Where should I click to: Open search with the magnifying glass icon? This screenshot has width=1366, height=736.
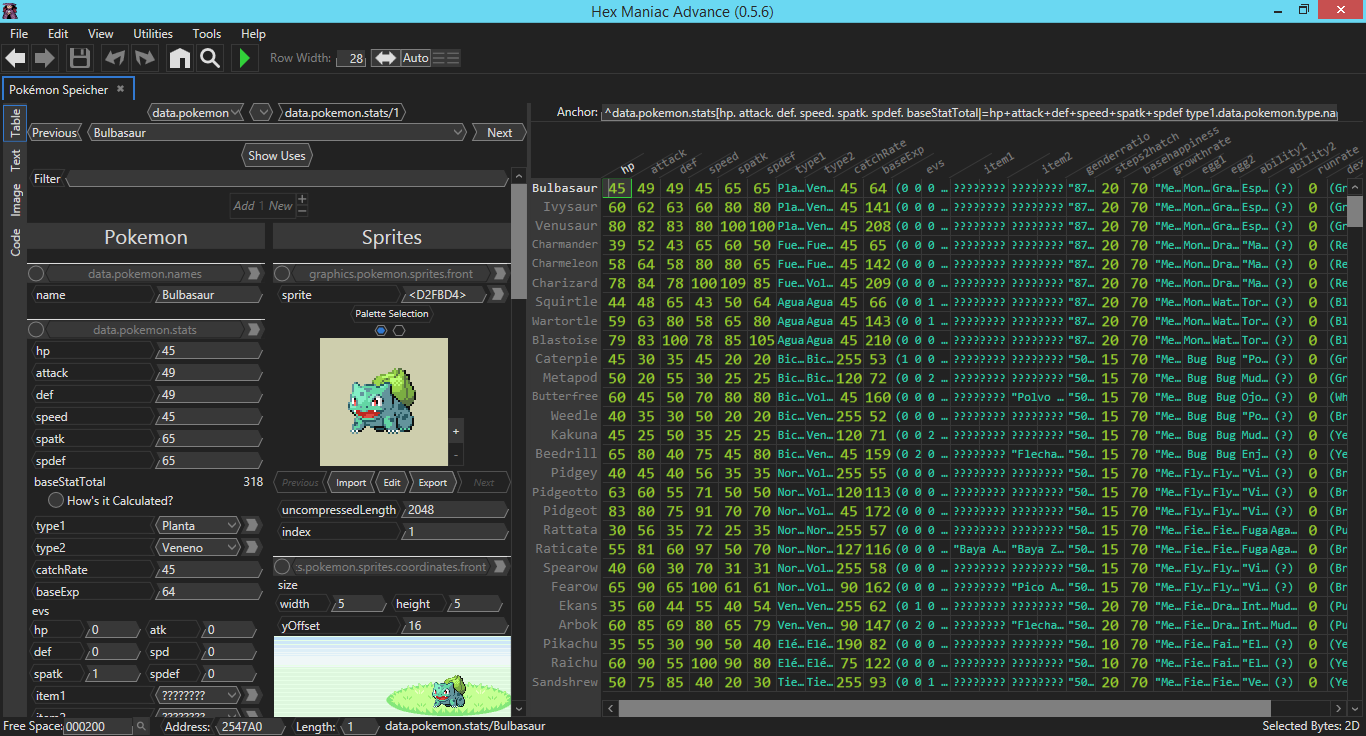[209, 58]
